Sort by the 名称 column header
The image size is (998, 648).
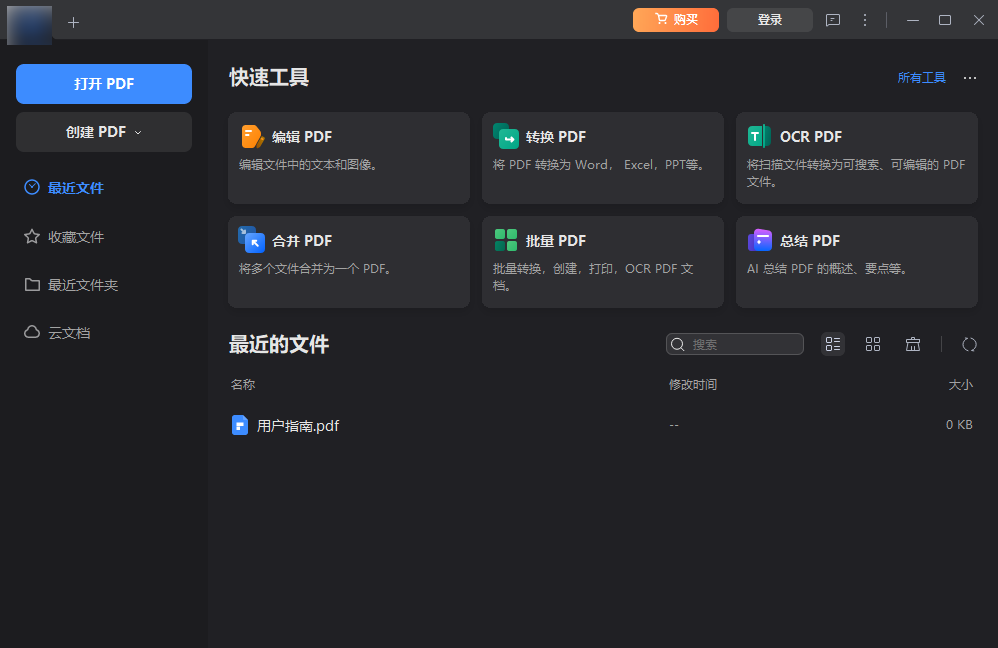tap(242, 384)
